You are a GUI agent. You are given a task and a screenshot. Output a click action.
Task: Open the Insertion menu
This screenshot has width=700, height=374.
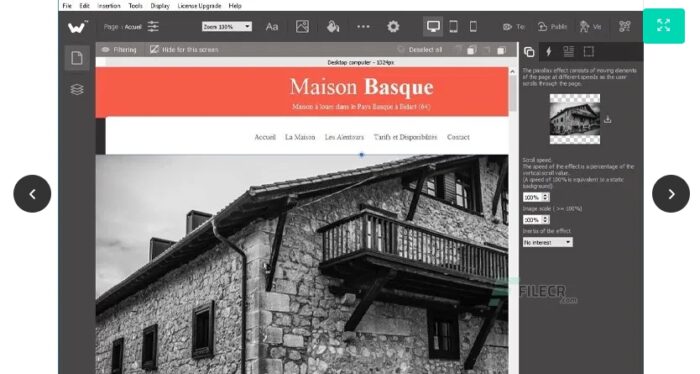point(109,6)
